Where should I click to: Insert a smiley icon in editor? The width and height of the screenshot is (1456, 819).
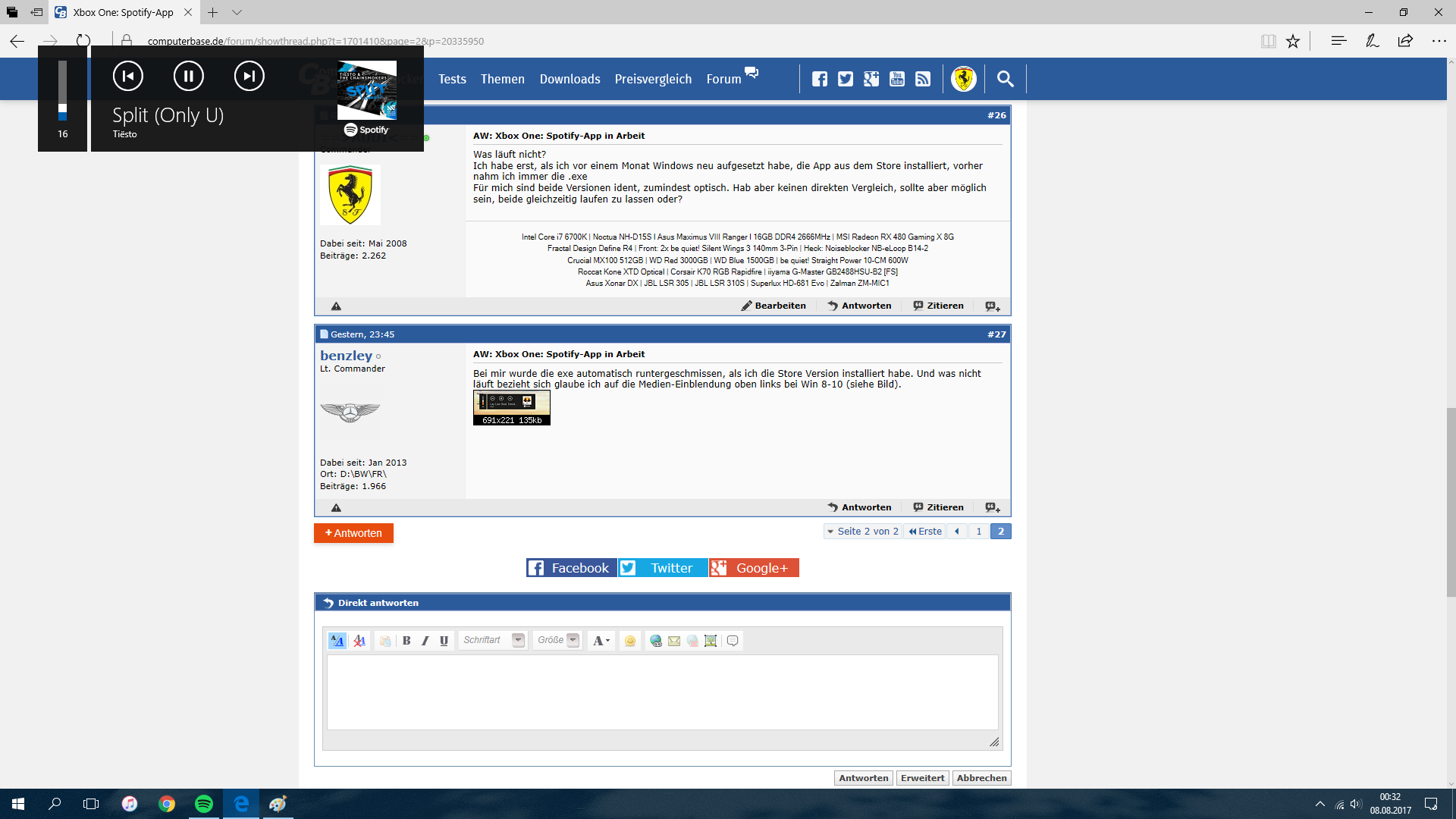pos(629,641)
